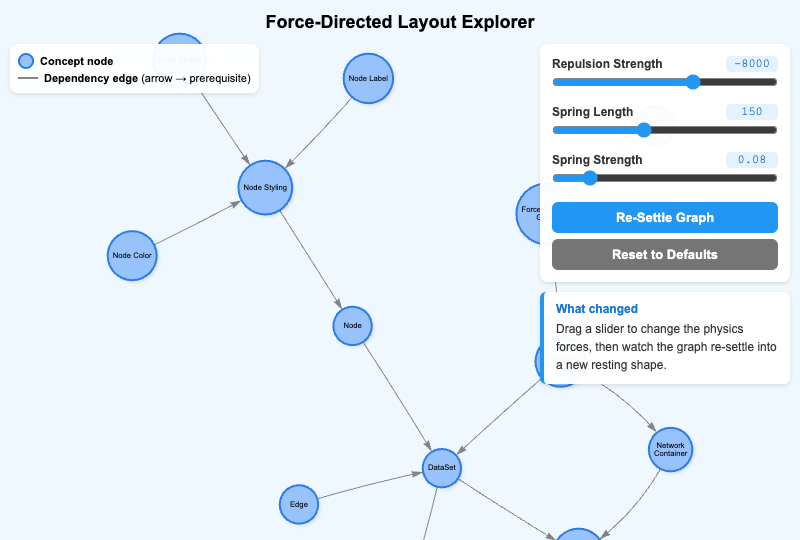Select the Network Container graph node
Screen dimensions: 800x540
click(x=670, y=449)
